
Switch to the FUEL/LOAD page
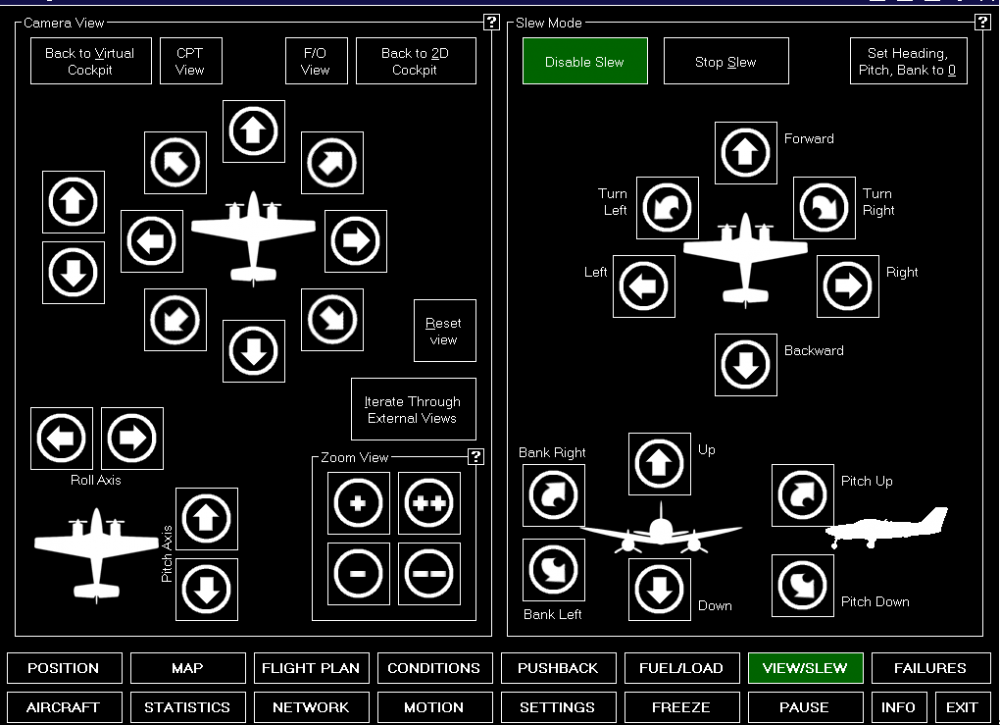[682, 668]
